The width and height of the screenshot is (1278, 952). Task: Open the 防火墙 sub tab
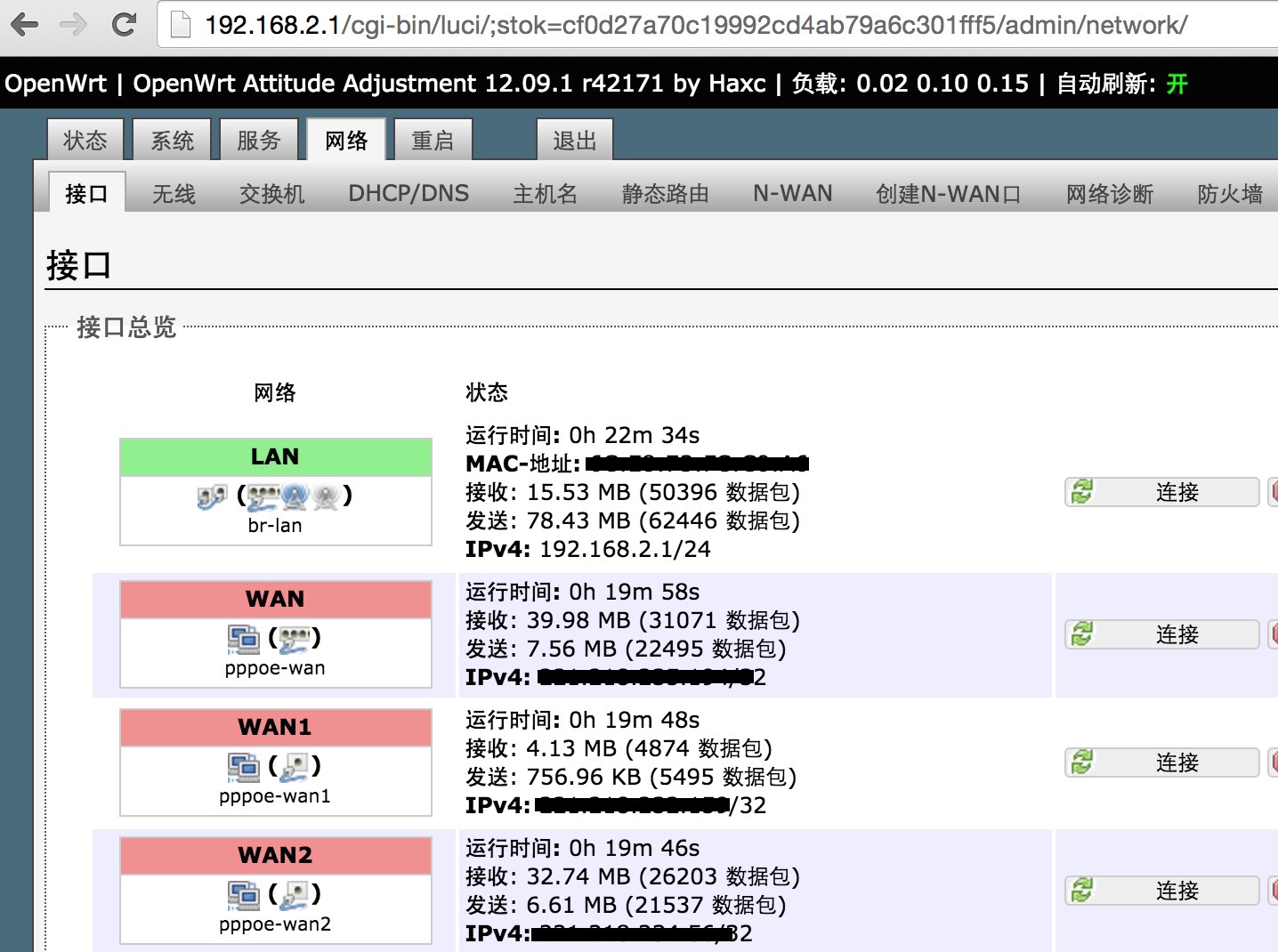coord(1230,193)
